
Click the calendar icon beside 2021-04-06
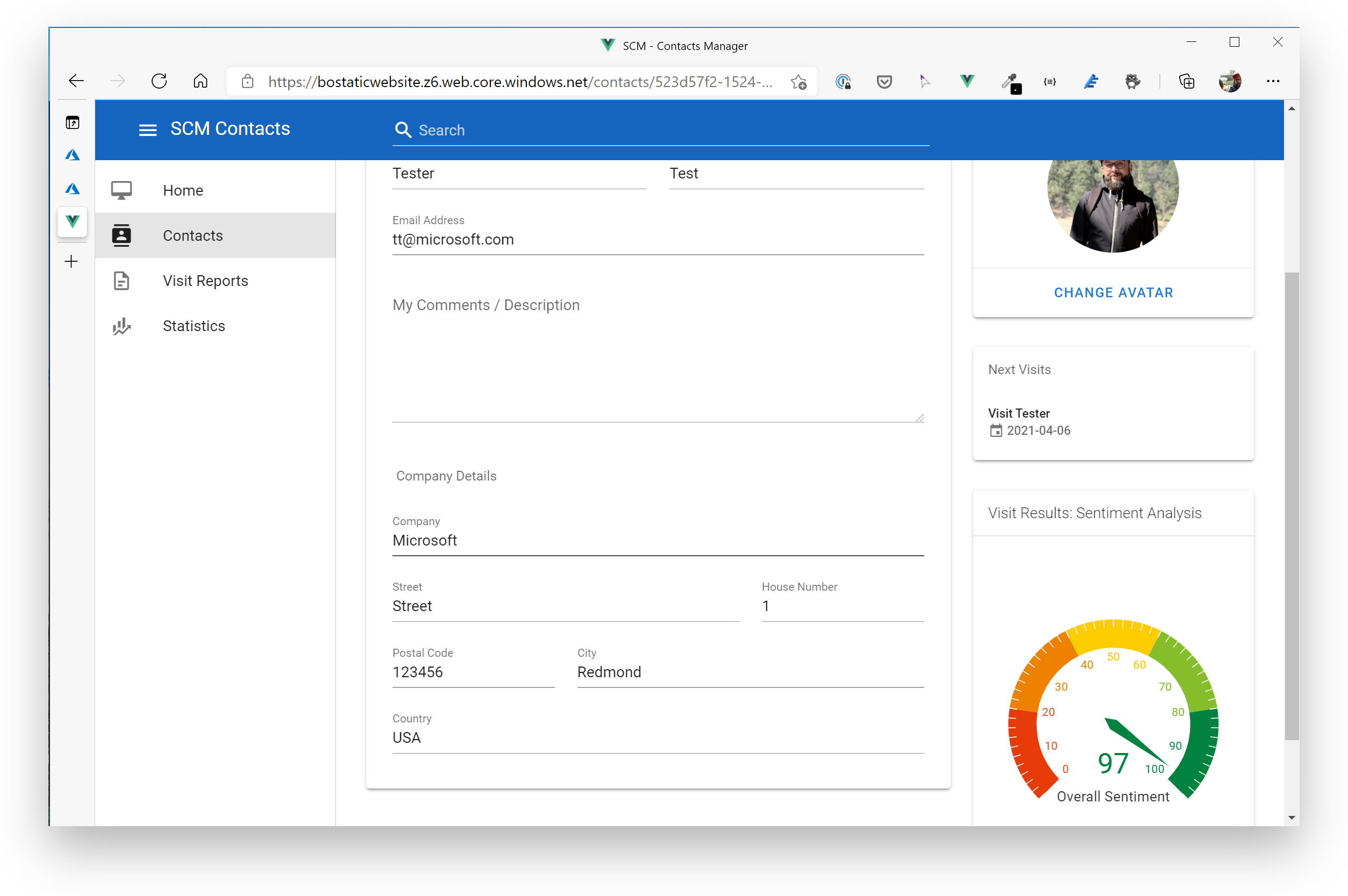click(996, 431)
